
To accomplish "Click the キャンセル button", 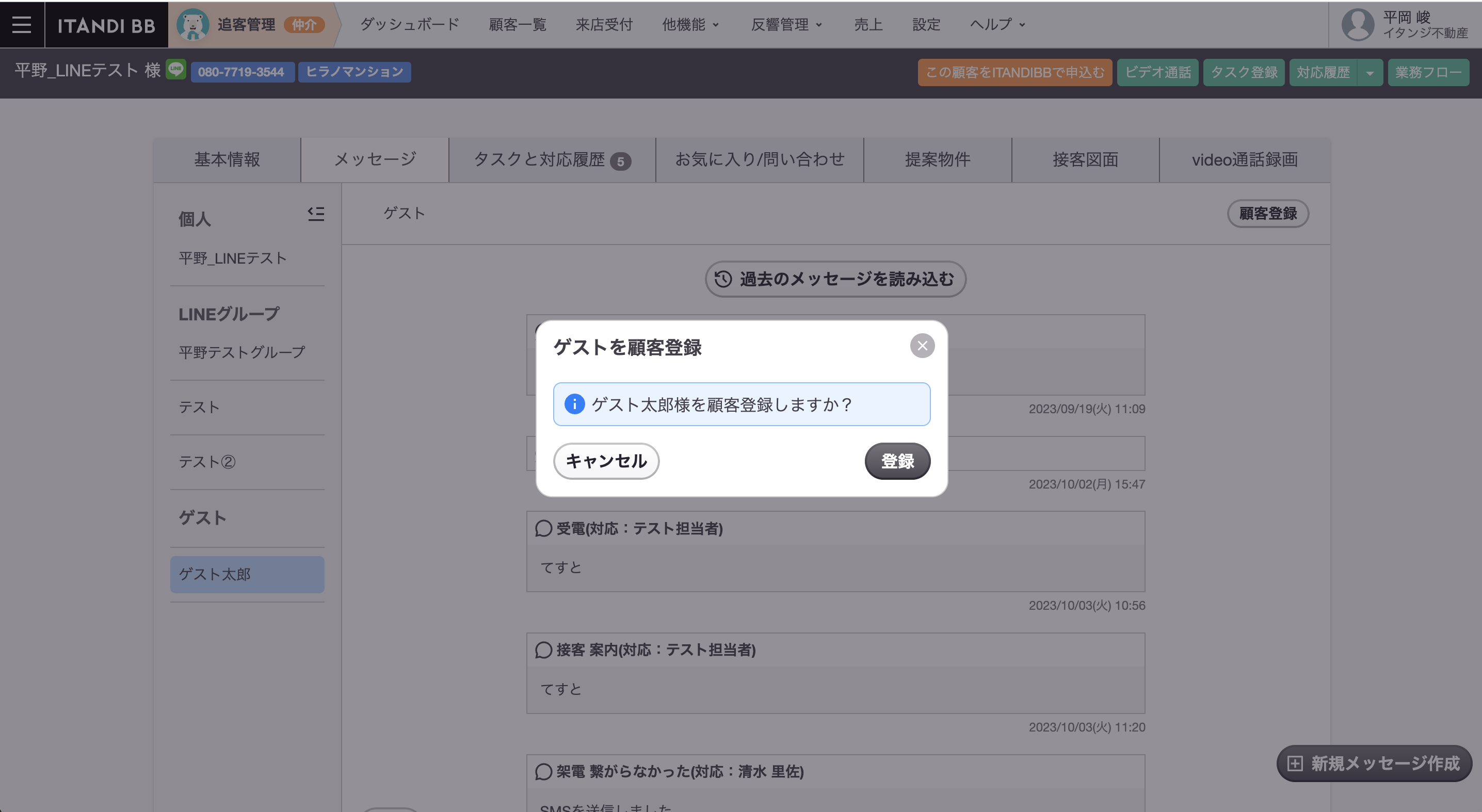I will coord(606,461).
